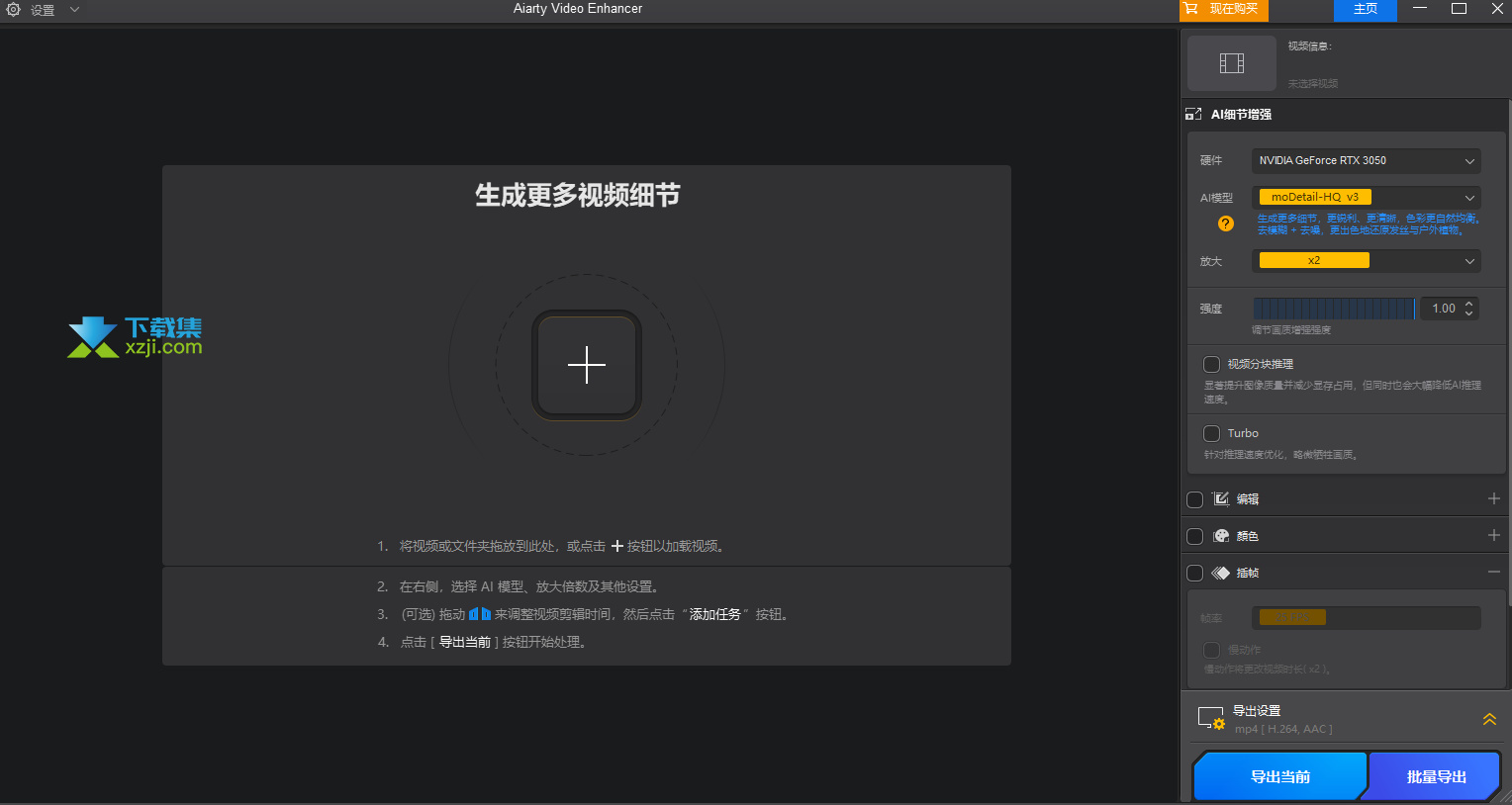Click the 编辑 crop/edit icon
The width and height of the screenshot is (1512, 805).
(1219, 498)
